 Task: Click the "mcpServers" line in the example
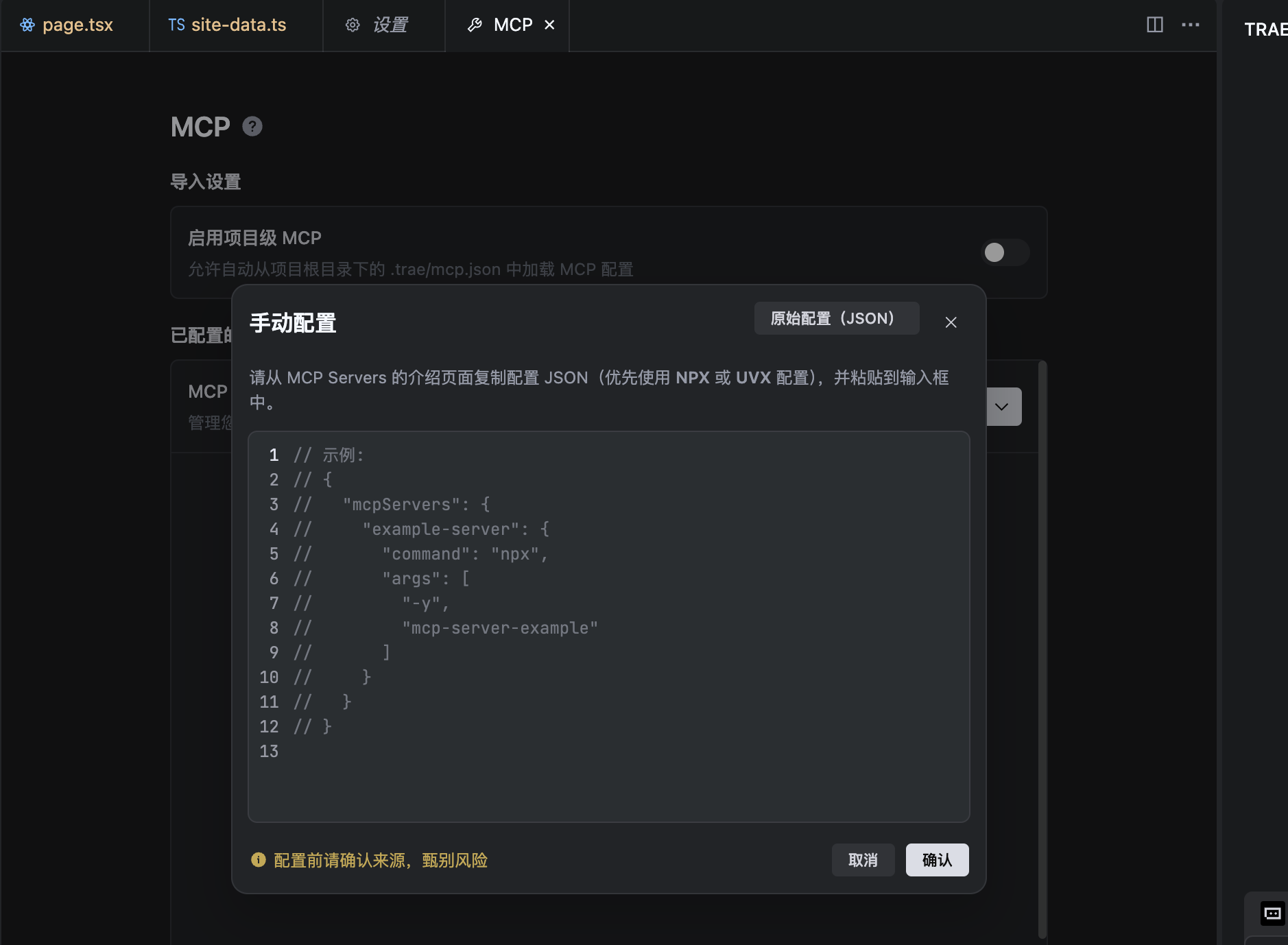(392, 505)
